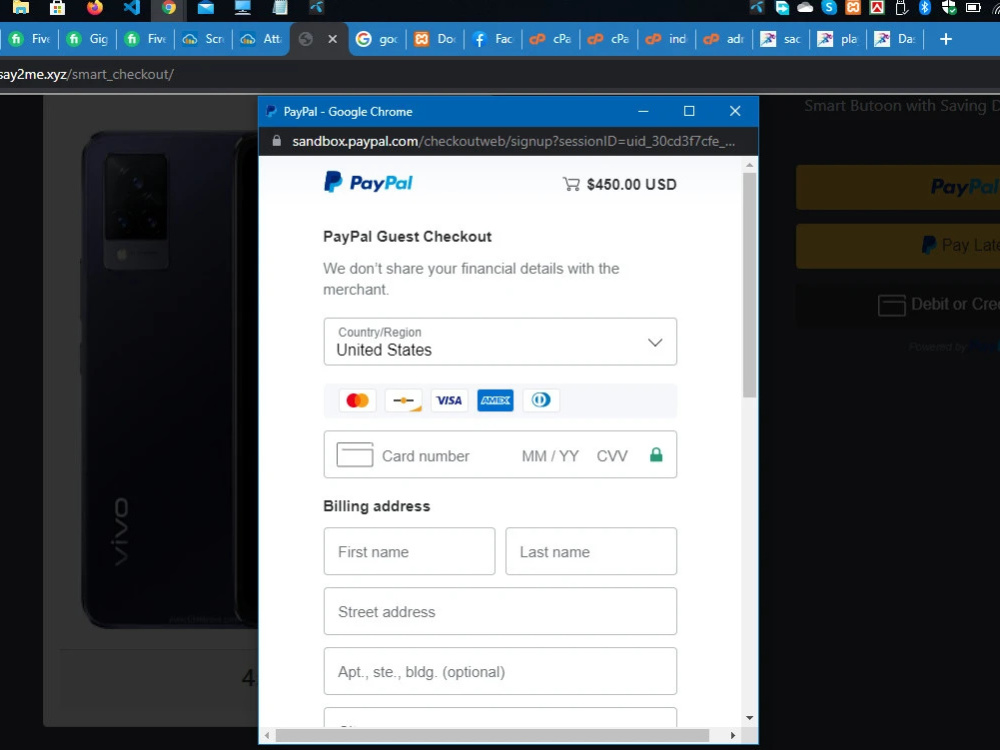Click the Pay Later button in the background page

tap(898, 246)
